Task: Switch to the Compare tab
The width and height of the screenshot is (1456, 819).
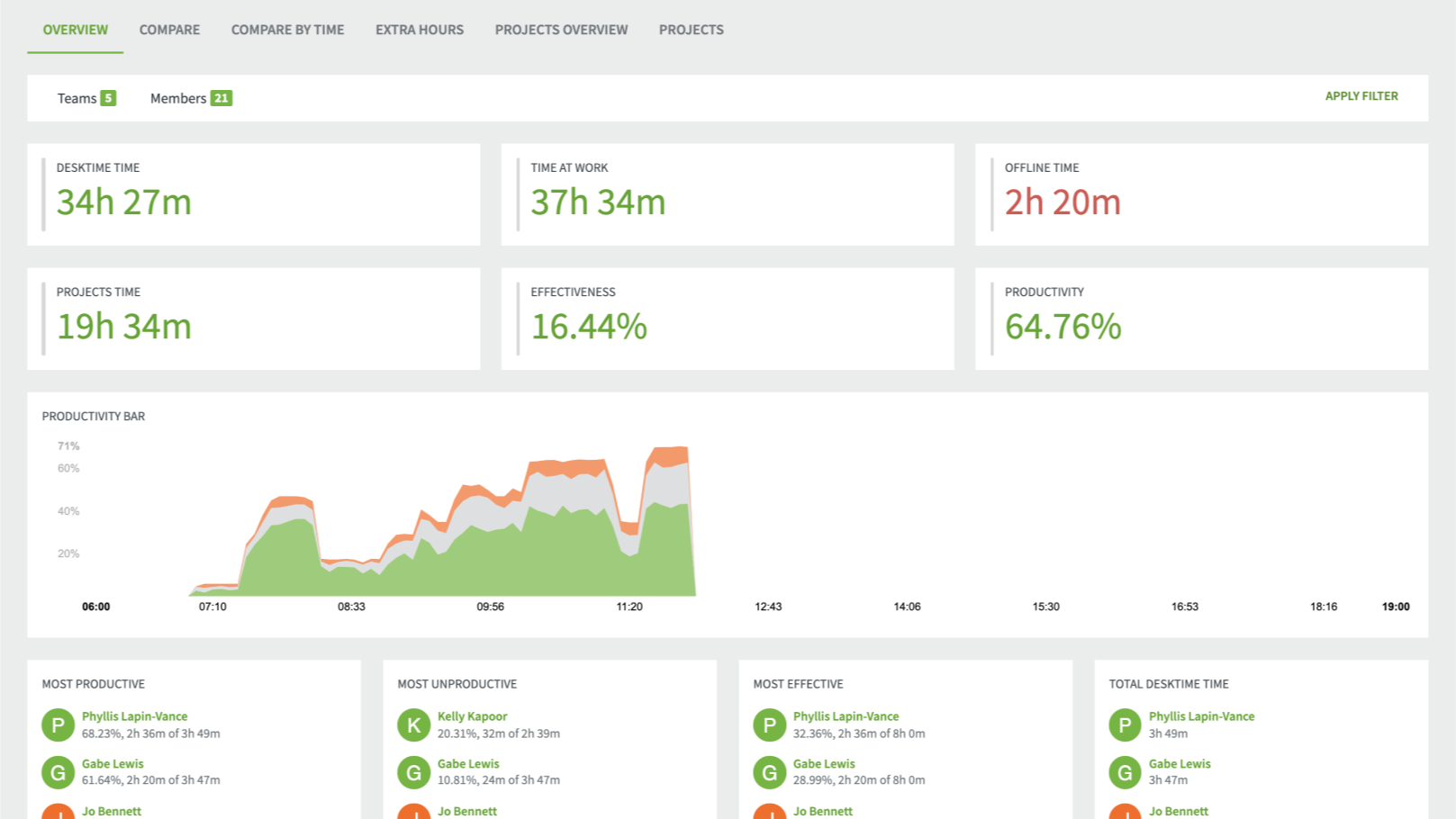Action: pos(169,30)
